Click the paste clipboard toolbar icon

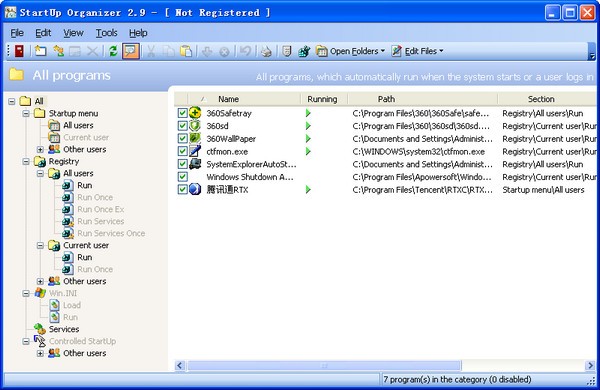[186, 51]
